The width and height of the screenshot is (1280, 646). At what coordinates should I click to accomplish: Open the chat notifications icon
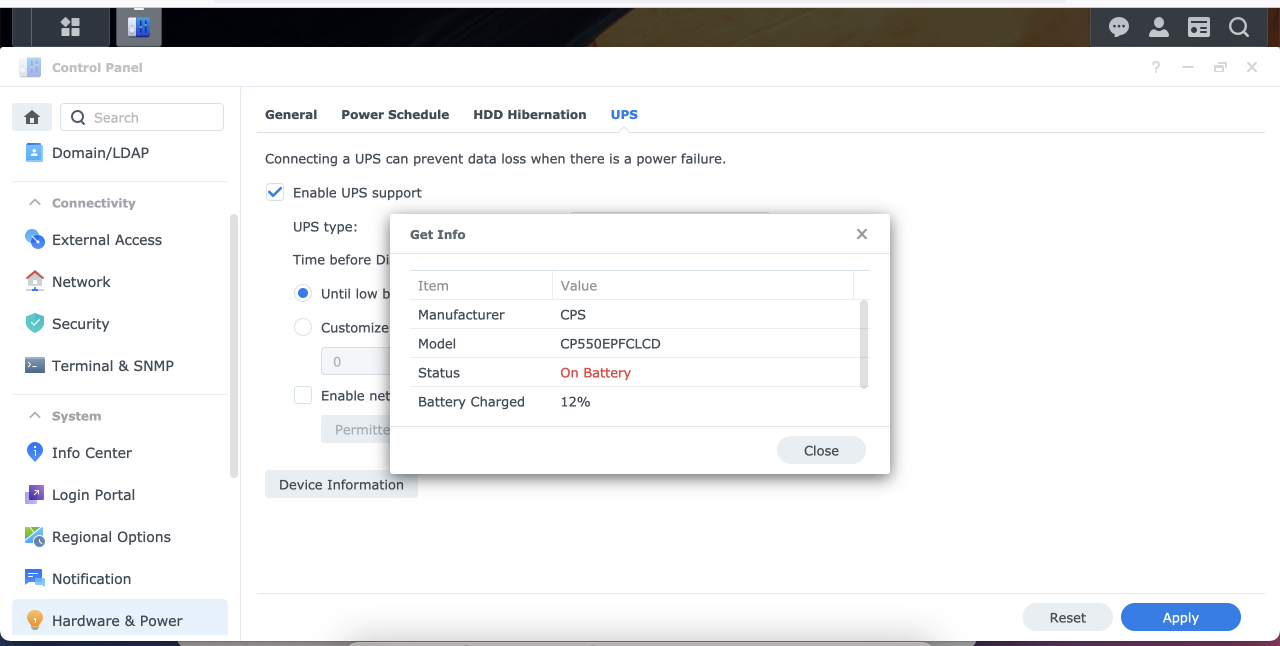pyautogui.click(x=1118, y=26)
